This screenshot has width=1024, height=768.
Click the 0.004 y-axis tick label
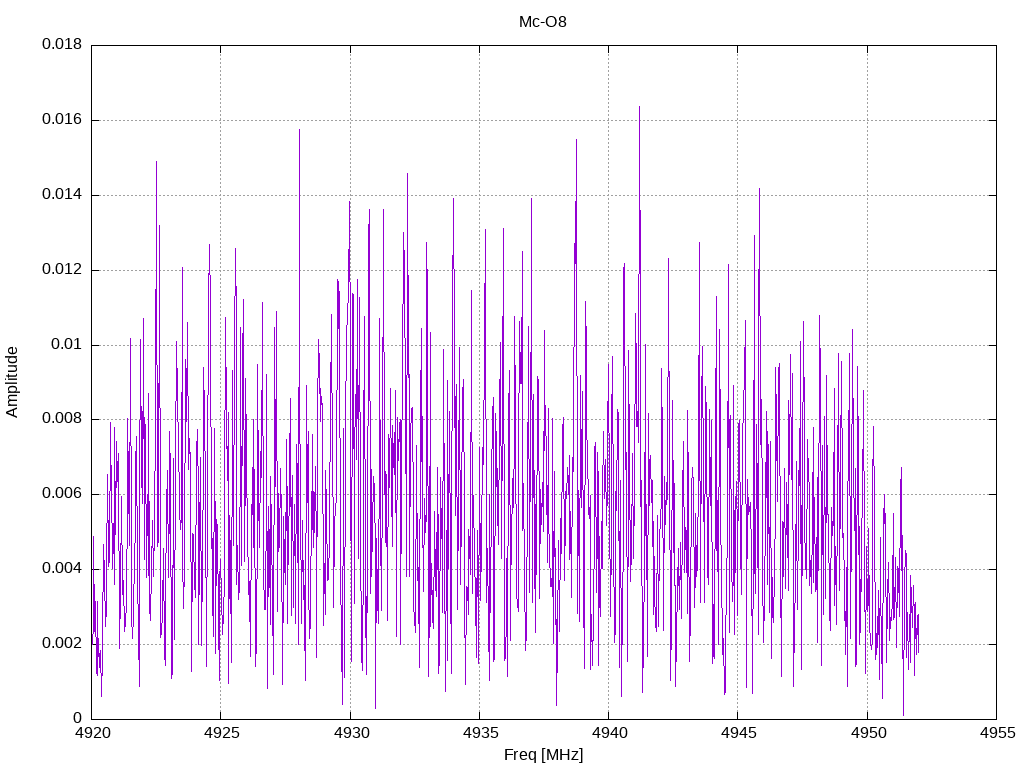coord(62,568)
